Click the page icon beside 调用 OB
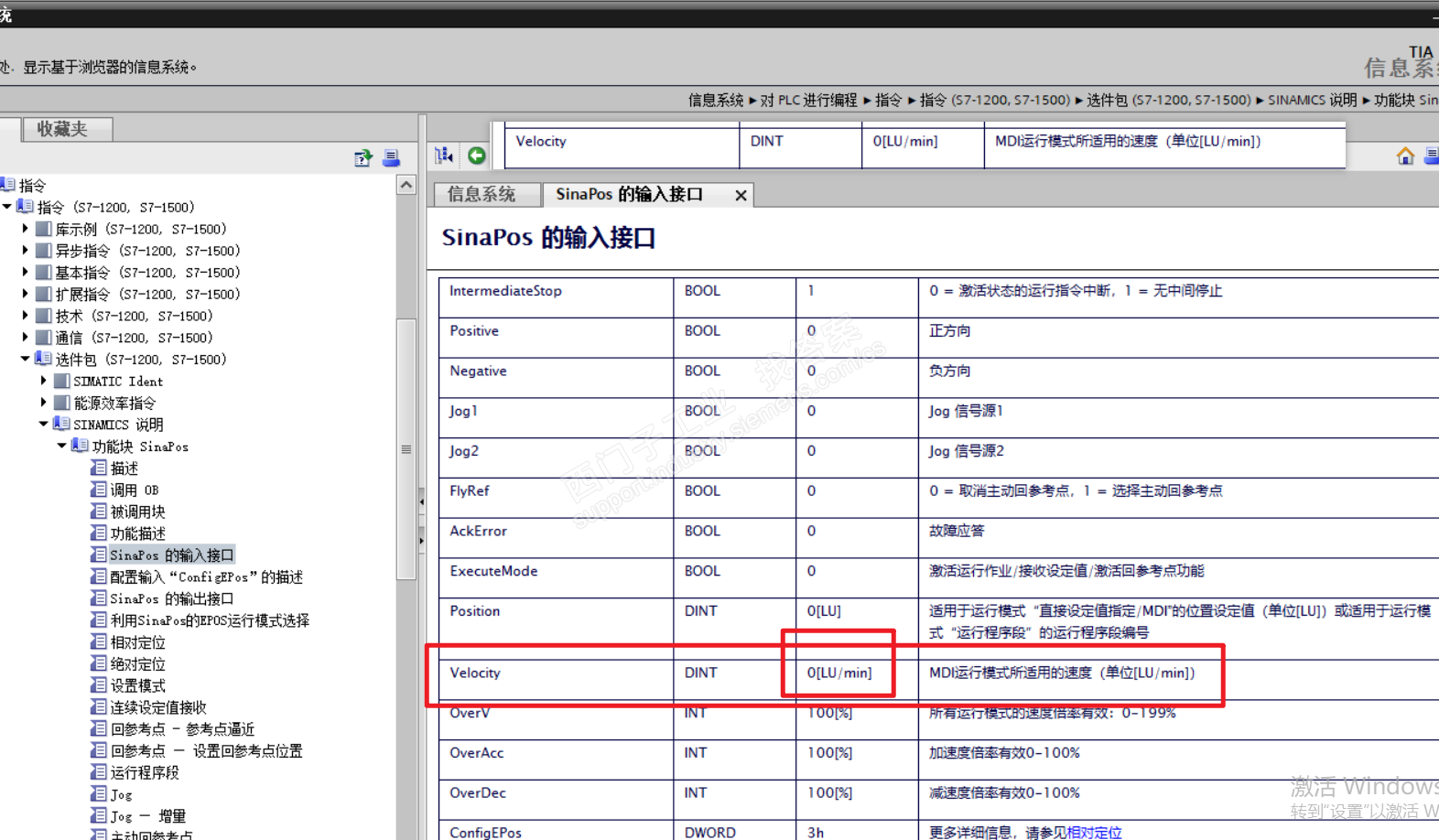Image resolution: width=1439 pixels, height=840 pixels. (99, 490)
